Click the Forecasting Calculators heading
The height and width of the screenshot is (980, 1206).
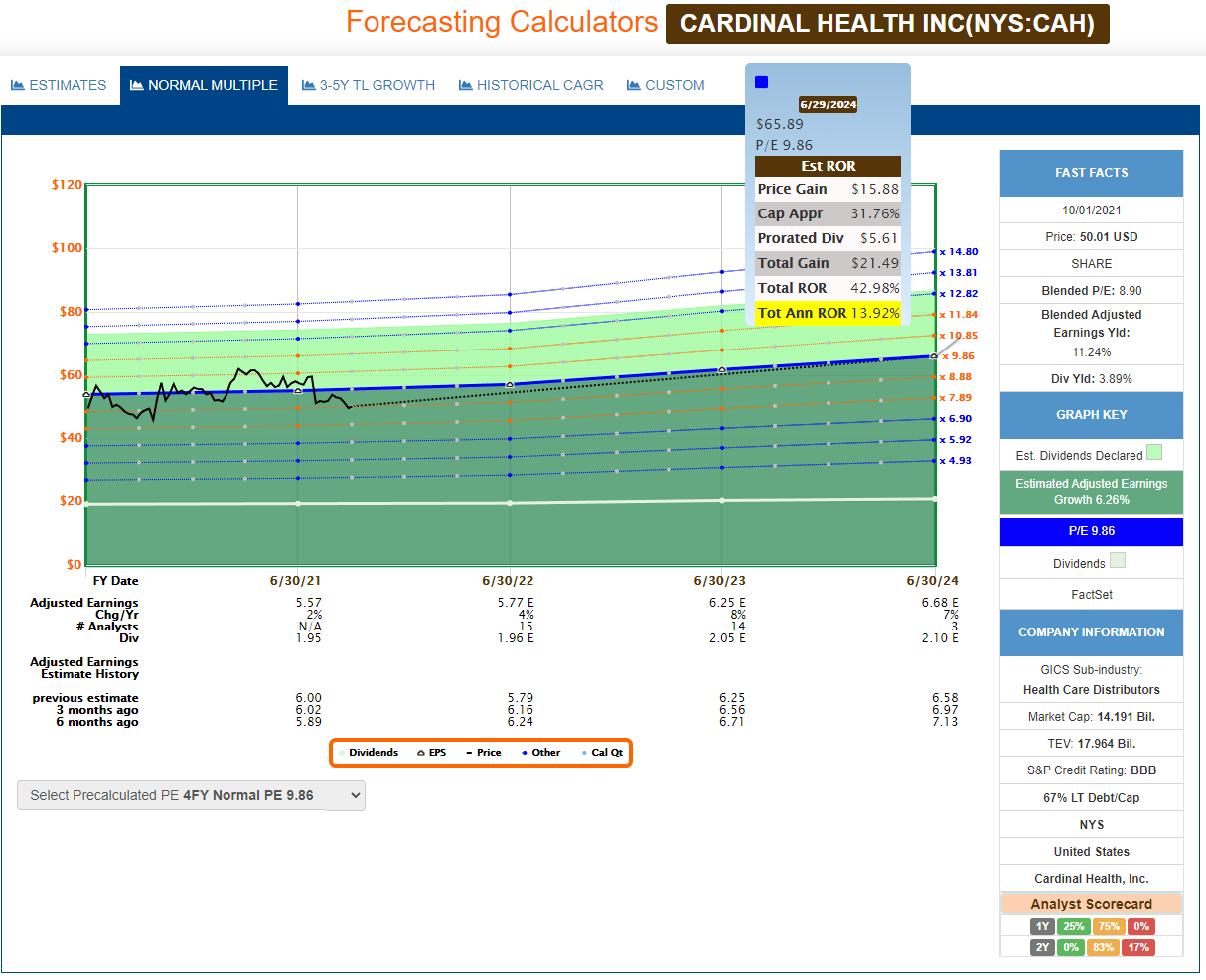pyautogui.click(x=502, y=22)
